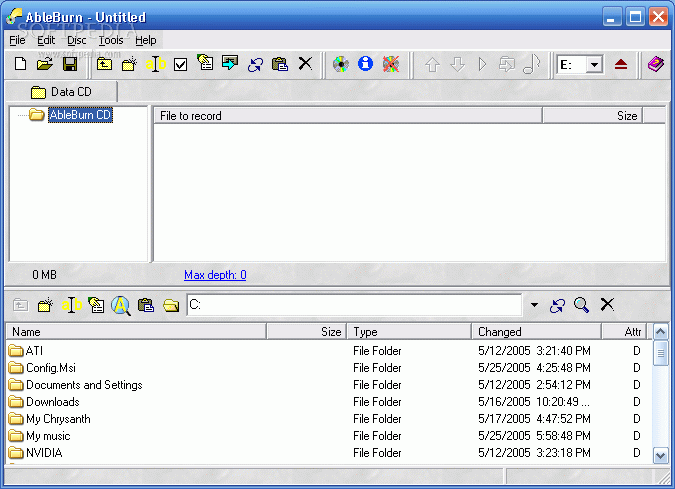Open the Edit menu
Screen dimensions: 675x489
click(x=46, y=40)
